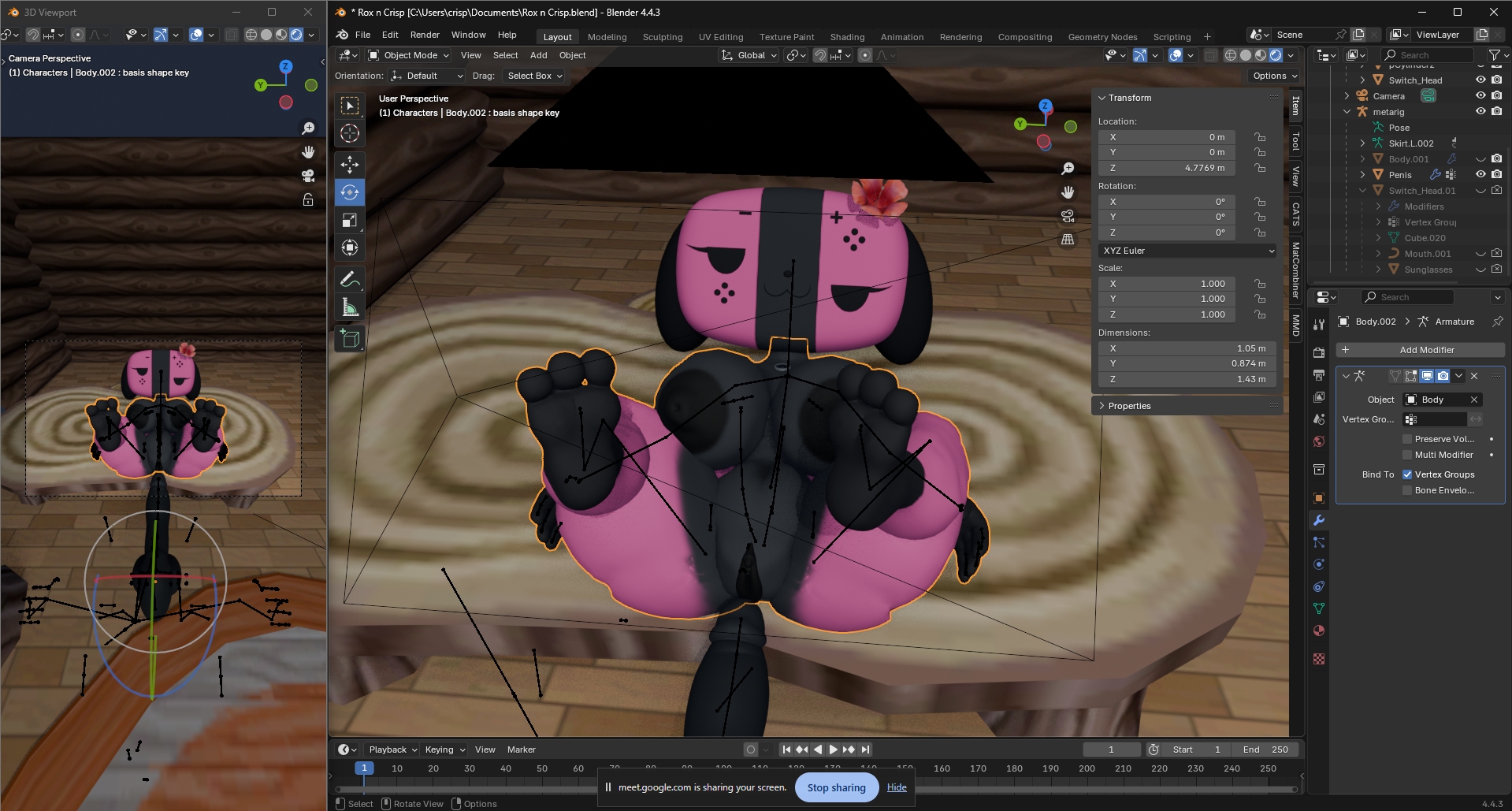The image size is (1512, 811).
Task: Hide the Camera object using eye icon
Action: [x=1480, y=96]
